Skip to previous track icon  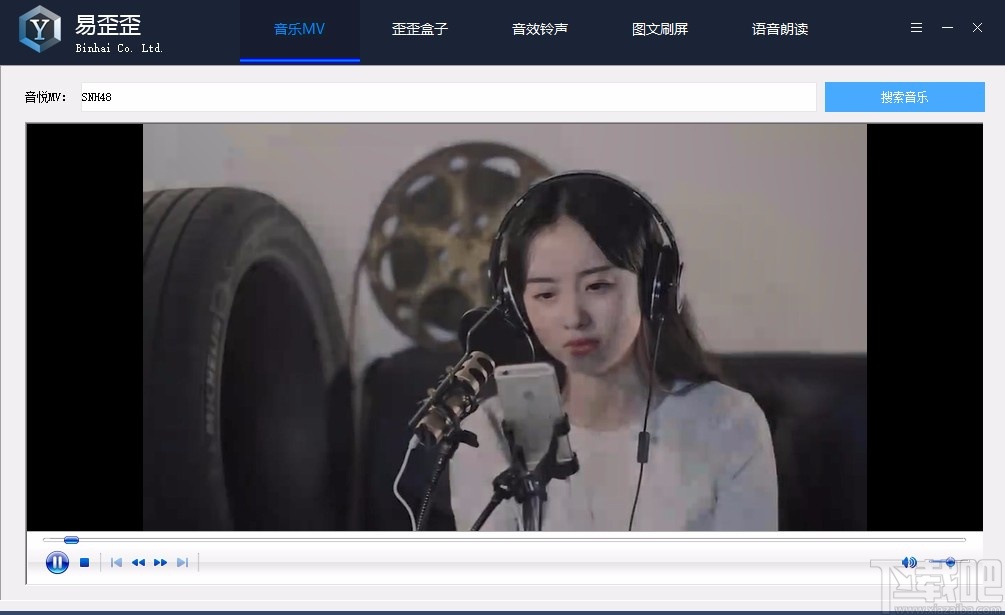[116, 562]
